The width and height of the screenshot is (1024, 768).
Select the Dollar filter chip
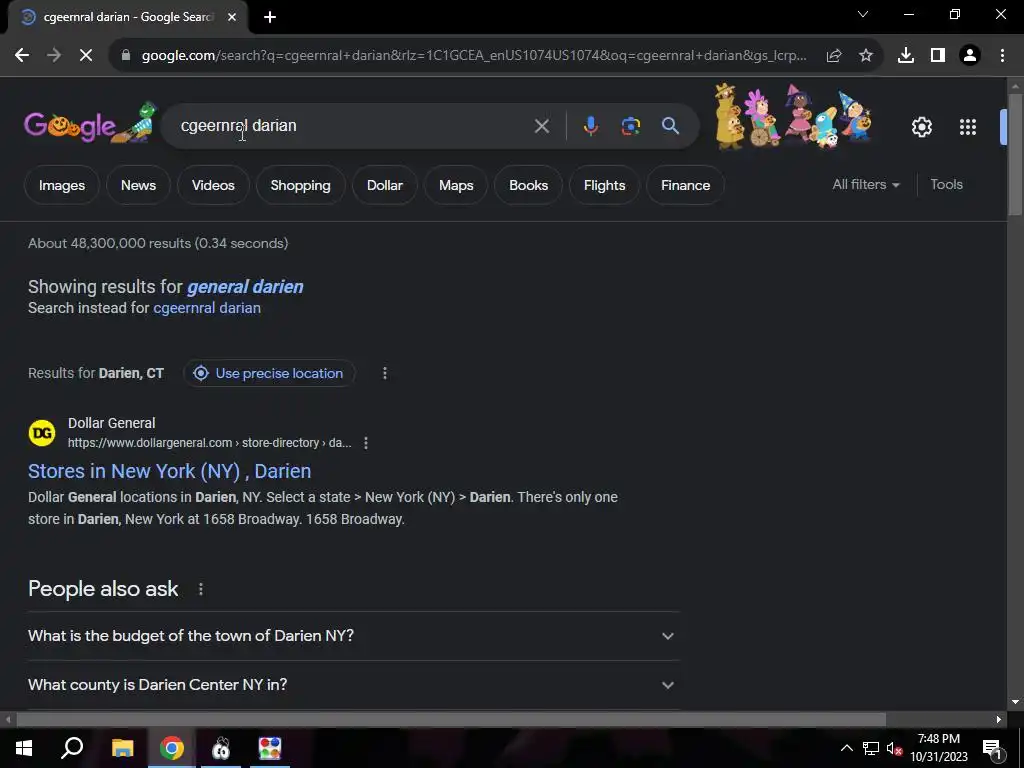[385, 185]
